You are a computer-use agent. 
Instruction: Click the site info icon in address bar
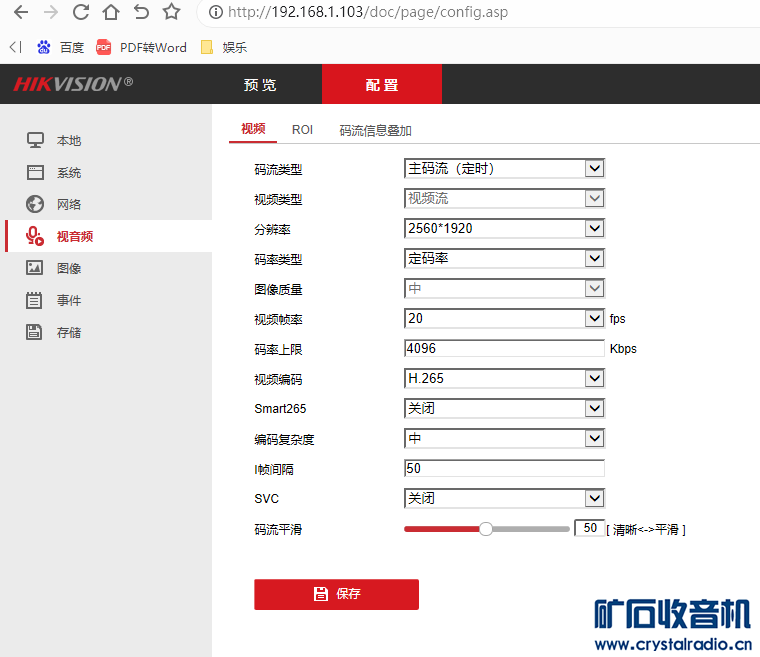pos(215,12)
